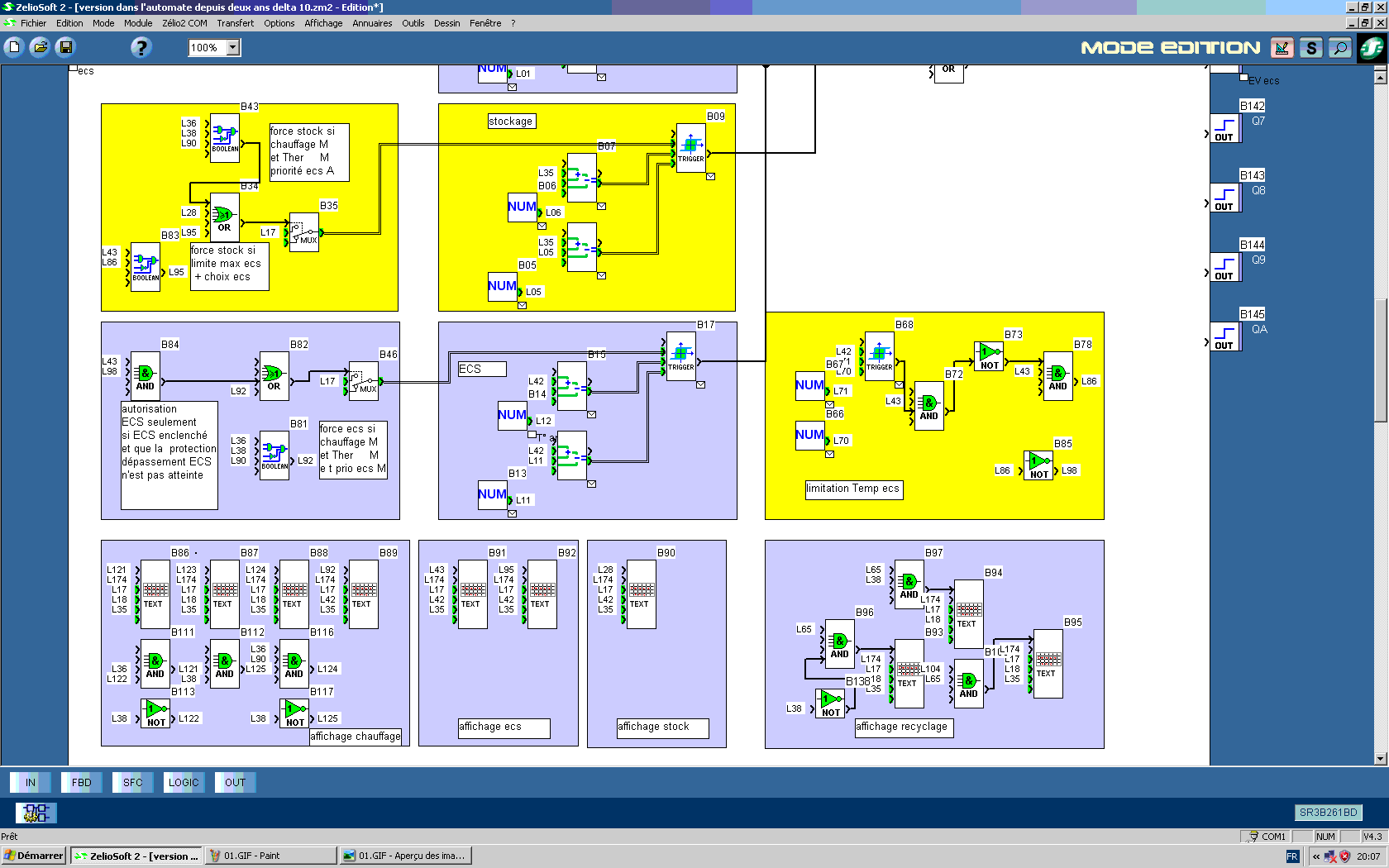
Task: Open the Annuaires menu
Action: (x=372, y=23)
